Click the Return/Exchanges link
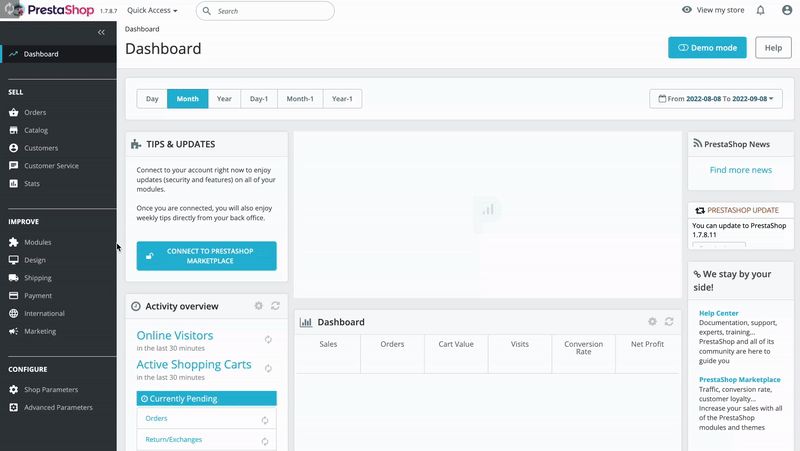Viewport: 800px width, 451px height. [173, 440]
